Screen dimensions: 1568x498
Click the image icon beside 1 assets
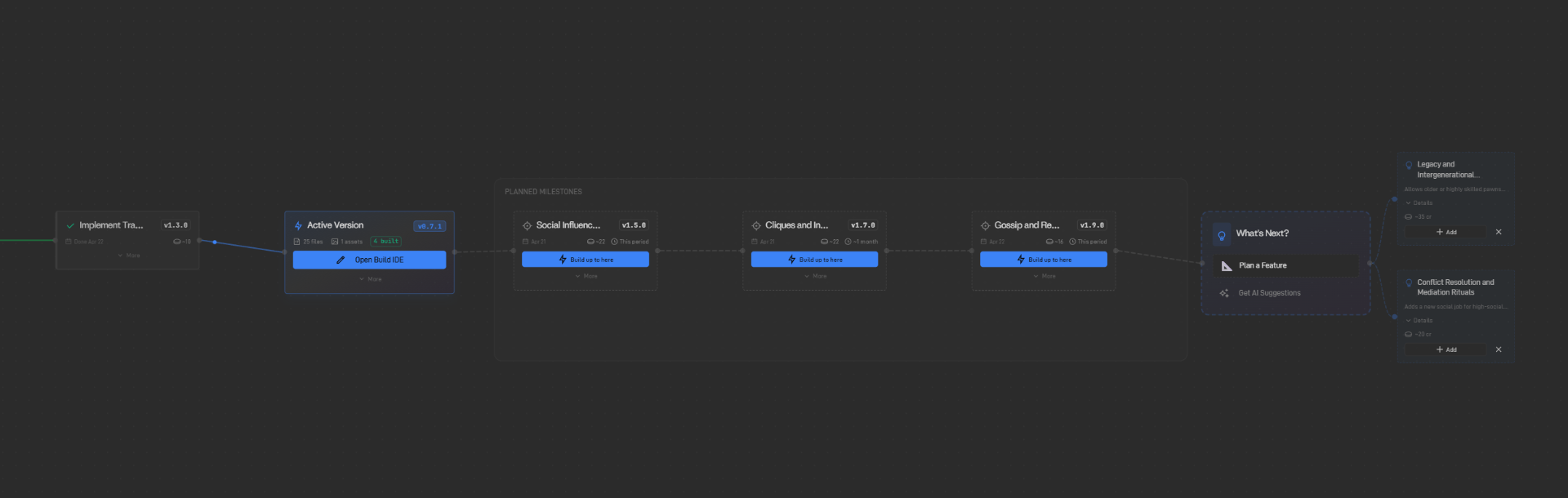335,242
